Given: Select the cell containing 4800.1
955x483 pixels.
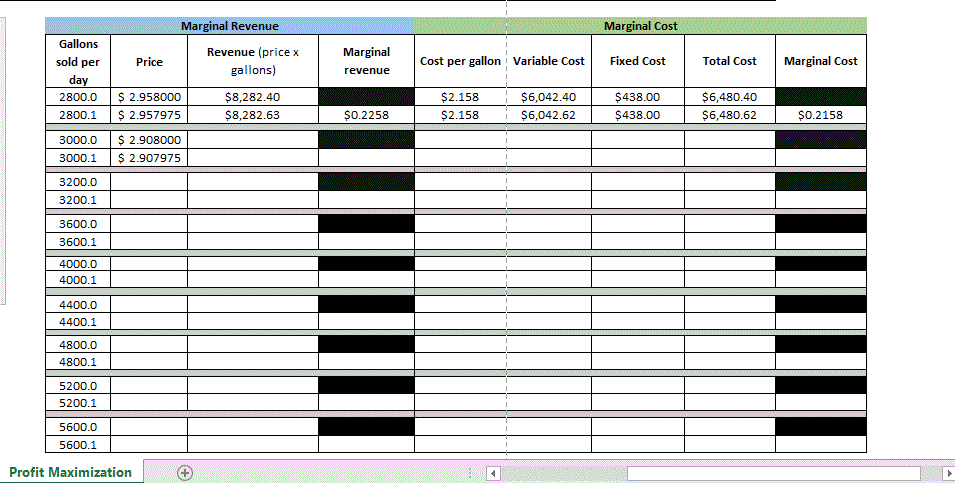Looking at the screenshot, I should pyautogui.click(x=78, y=361).
